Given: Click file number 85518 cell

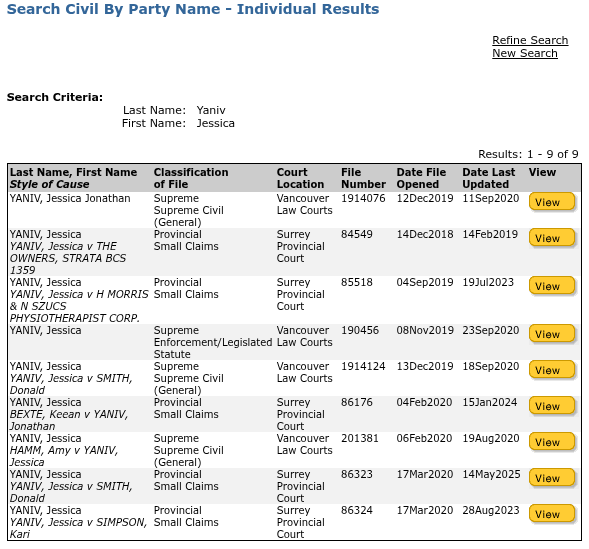Looking at the screenshot, I should (x=357, y=282).
